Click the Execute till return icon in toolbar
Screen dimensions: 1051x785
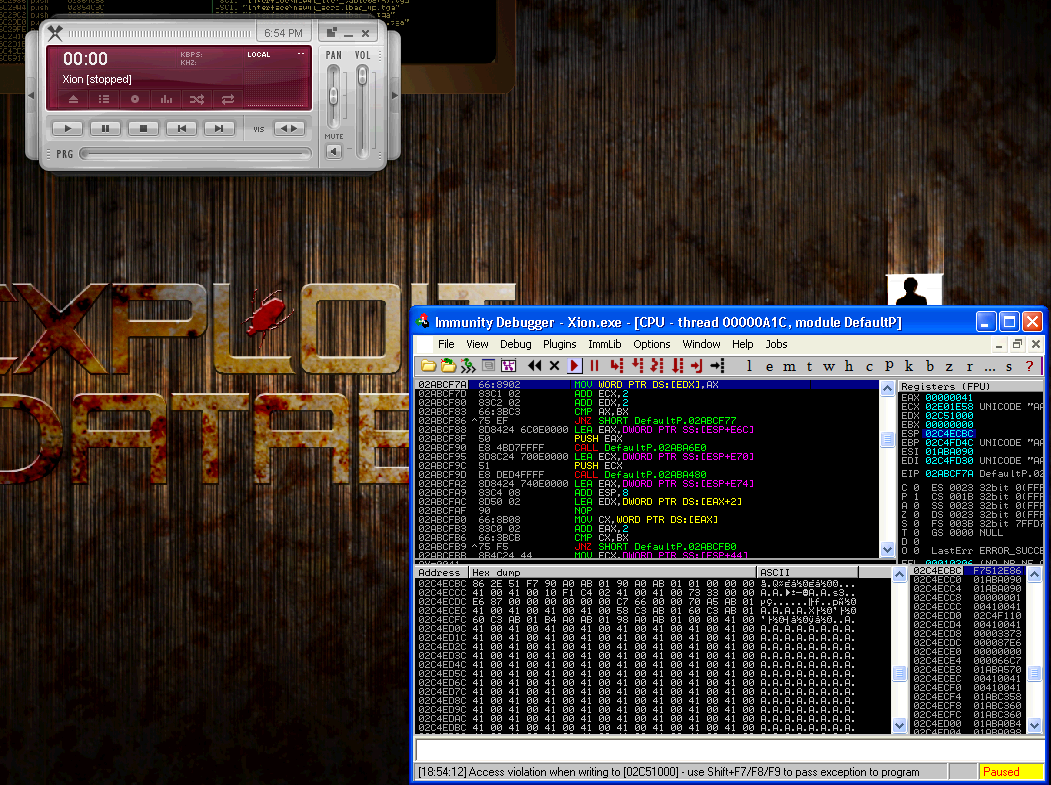697,366
